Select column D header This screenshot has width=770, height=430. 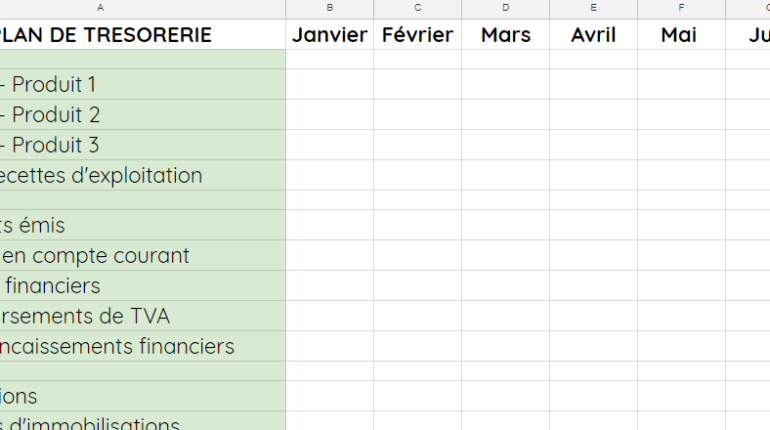coord(505,8)
